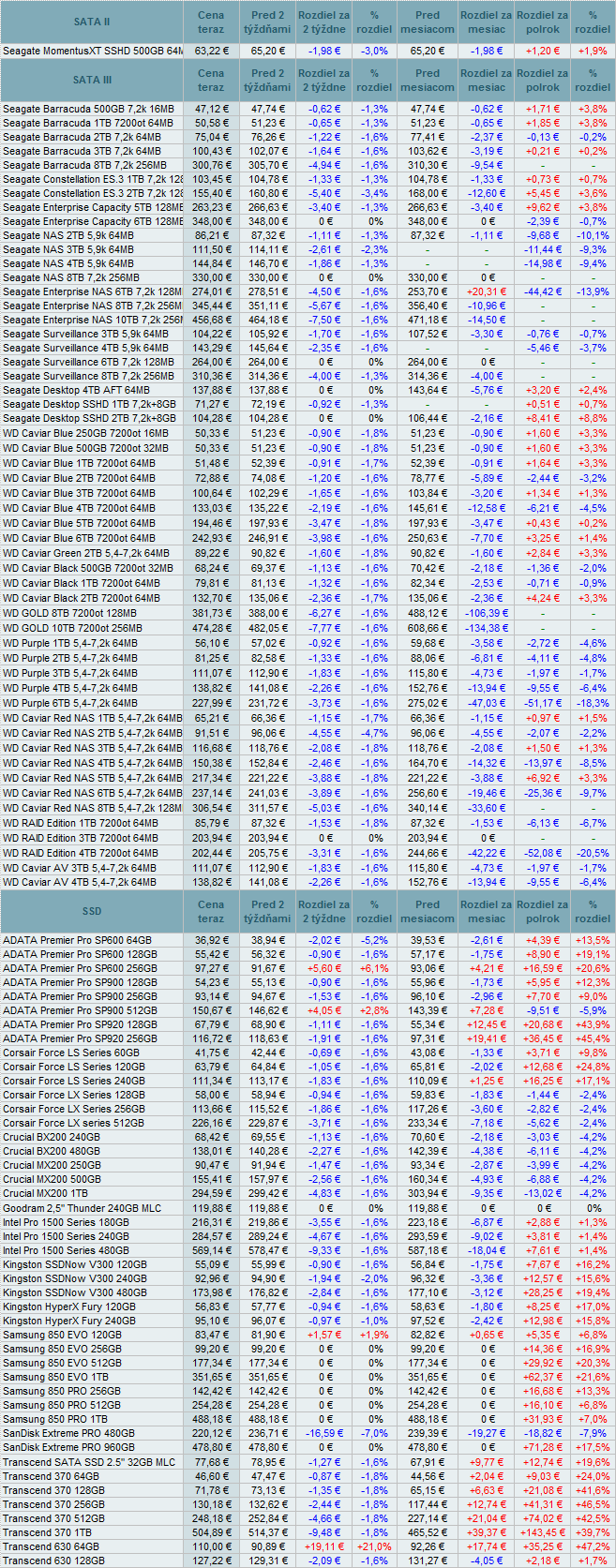Select Seagate NAS 2TB 5,9k 64MB
Screen dimensions: 616x1568
point(69,234)
